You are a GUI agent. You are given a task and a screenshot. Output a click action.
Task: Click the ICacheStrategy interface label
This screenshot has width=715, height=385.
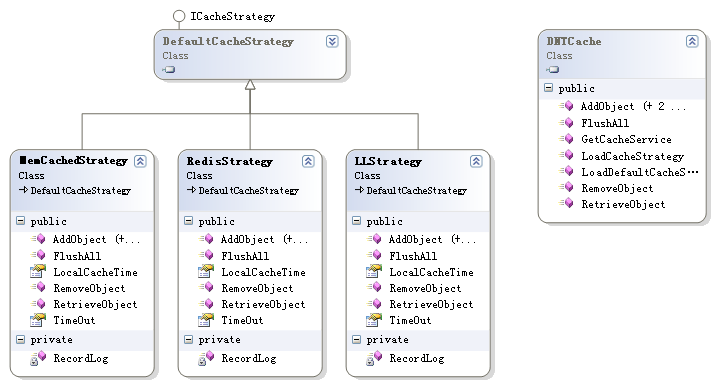(233, 16)
